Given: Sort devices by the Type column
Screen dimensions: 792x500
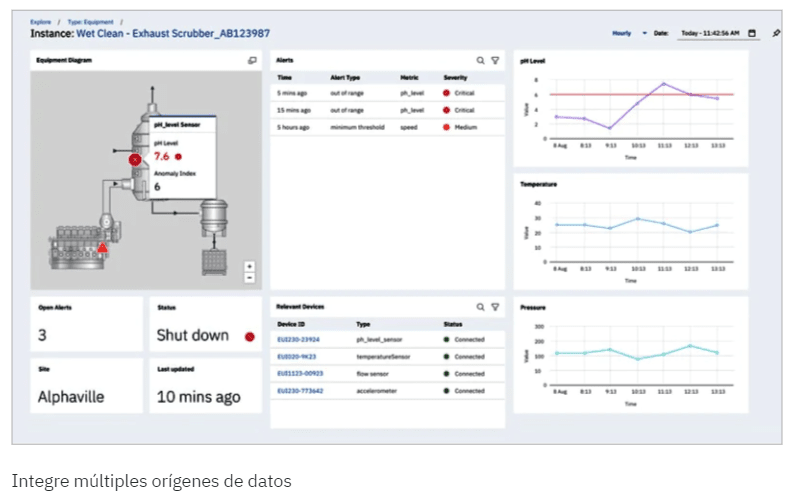Looking at the screenshot, I should coord(363,324).
